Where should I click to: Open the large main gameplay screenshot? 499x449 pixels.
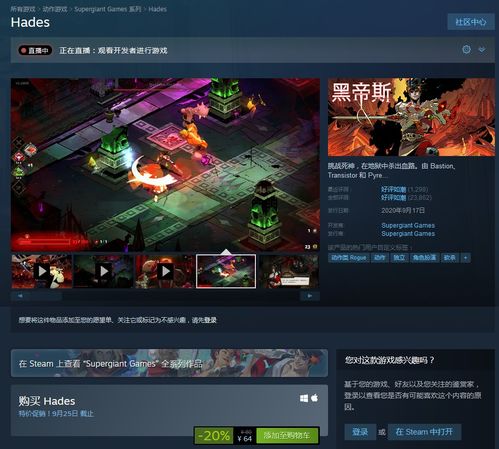point(165,165)
